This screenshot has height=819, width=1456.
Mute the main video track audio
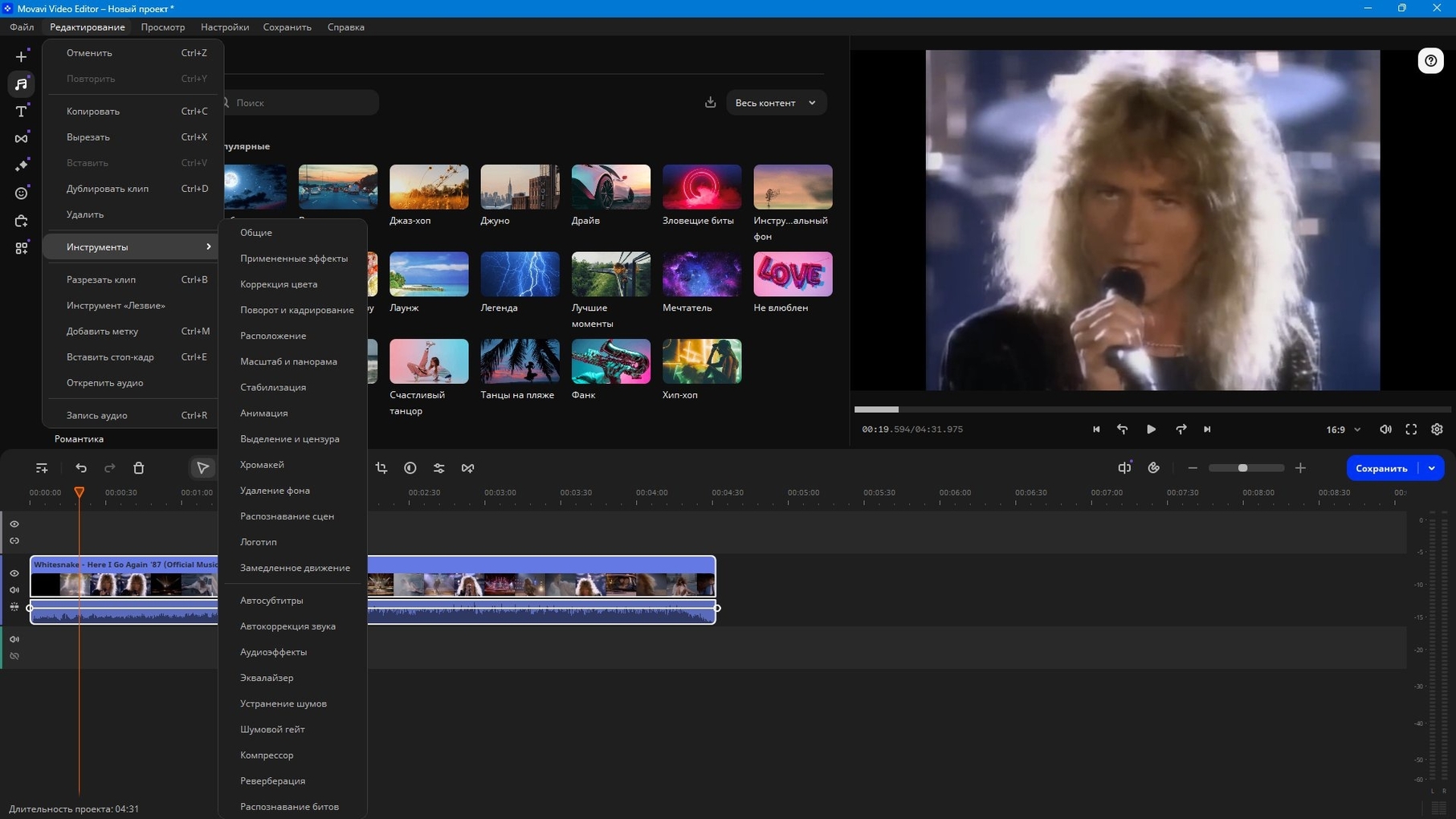(14, 590)
